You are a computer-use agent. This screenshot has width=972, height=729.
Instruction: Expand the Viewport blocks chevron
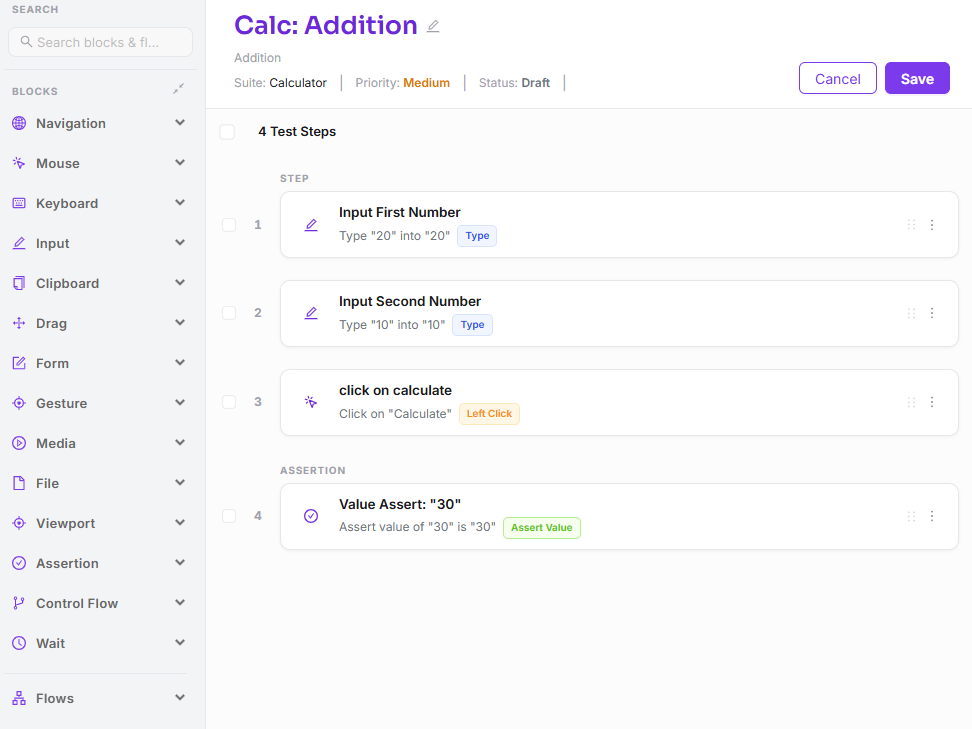pyautogui.click(x=180, y=523)
